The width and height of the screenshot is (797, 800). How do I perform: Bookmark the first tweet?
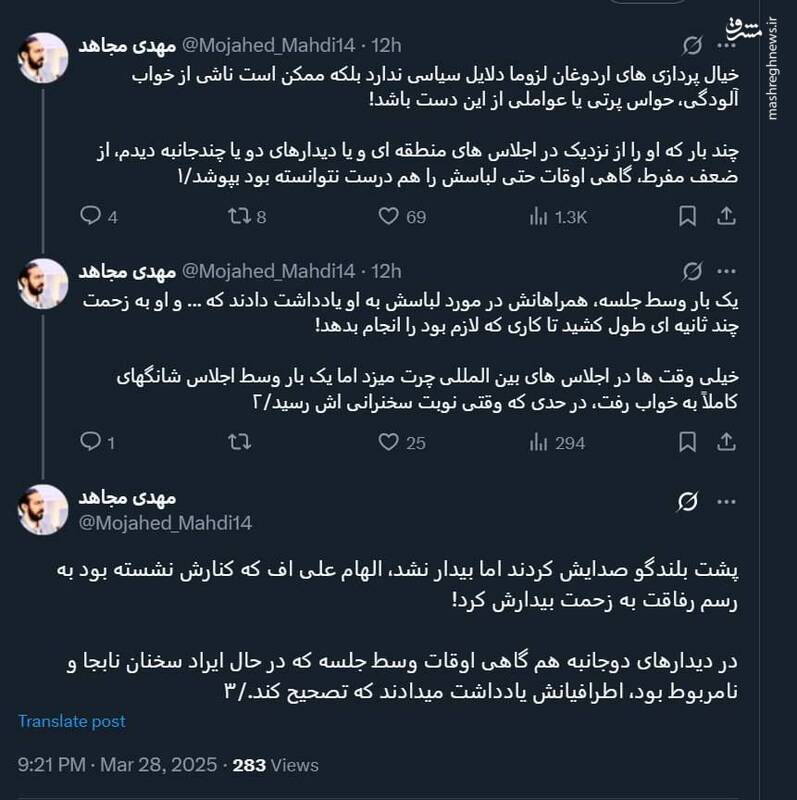(686, 214)
